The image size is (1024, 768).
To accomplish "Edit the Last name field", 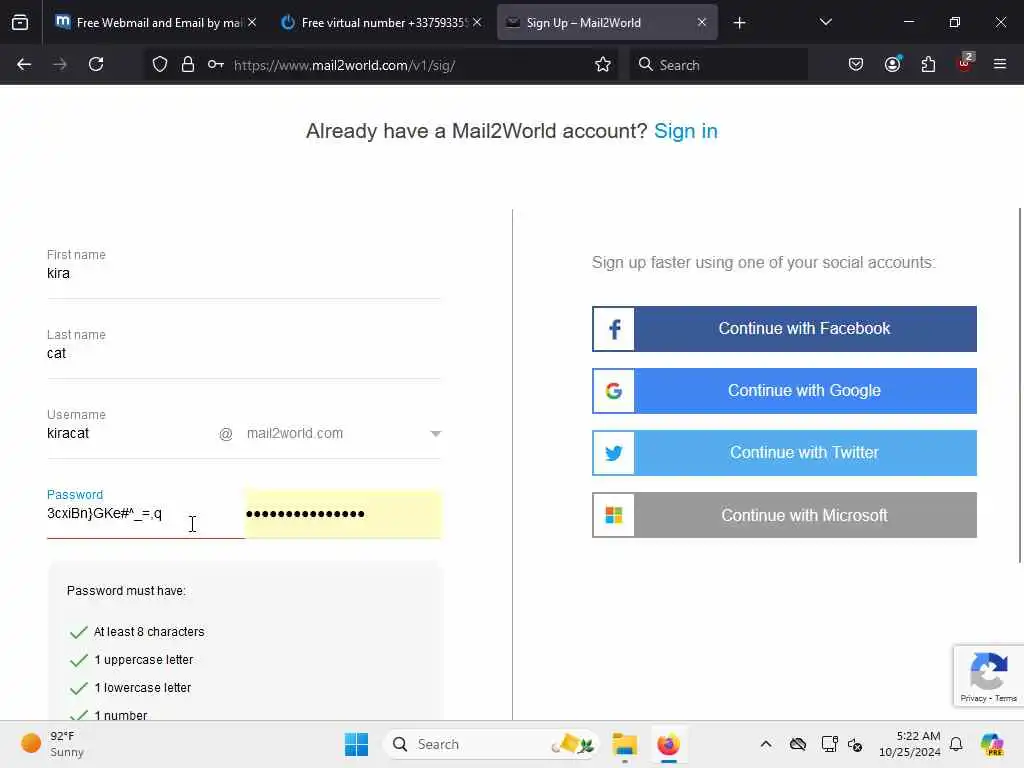I will [x=244, y=353].
